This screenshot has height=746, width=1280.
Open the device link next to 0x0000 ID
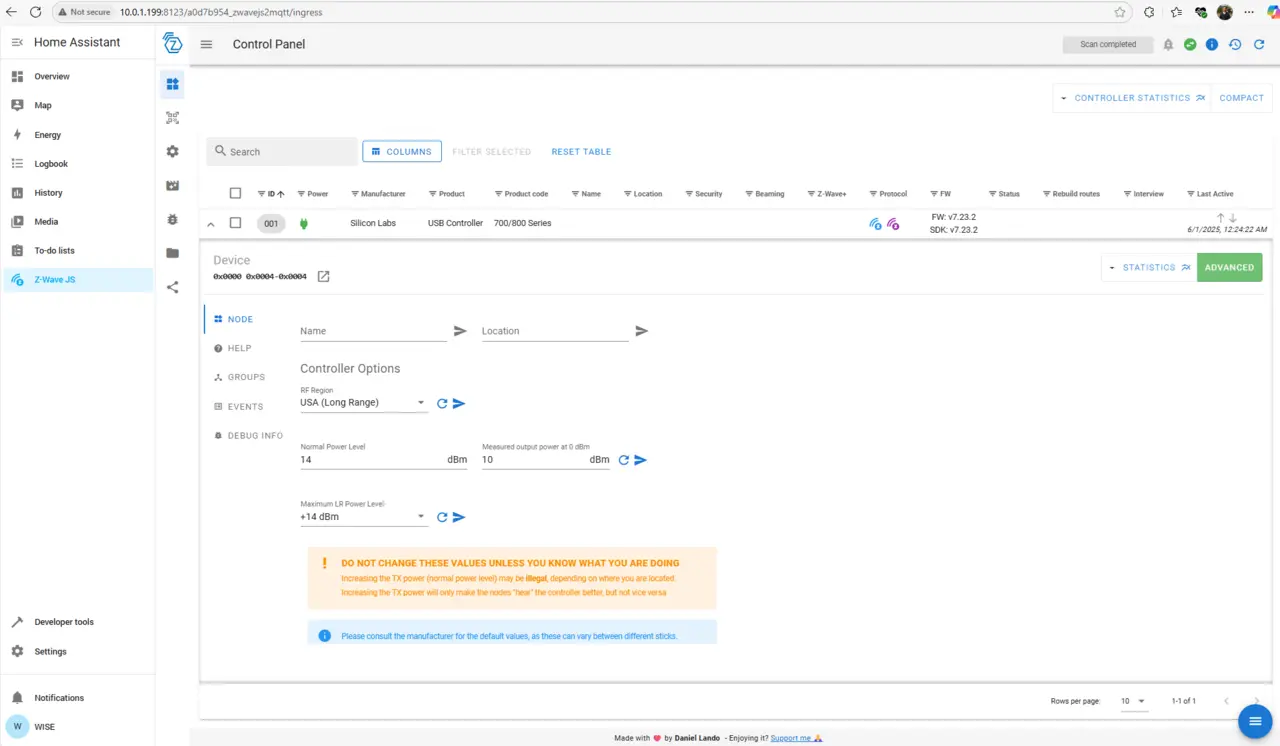pos(323,276)
